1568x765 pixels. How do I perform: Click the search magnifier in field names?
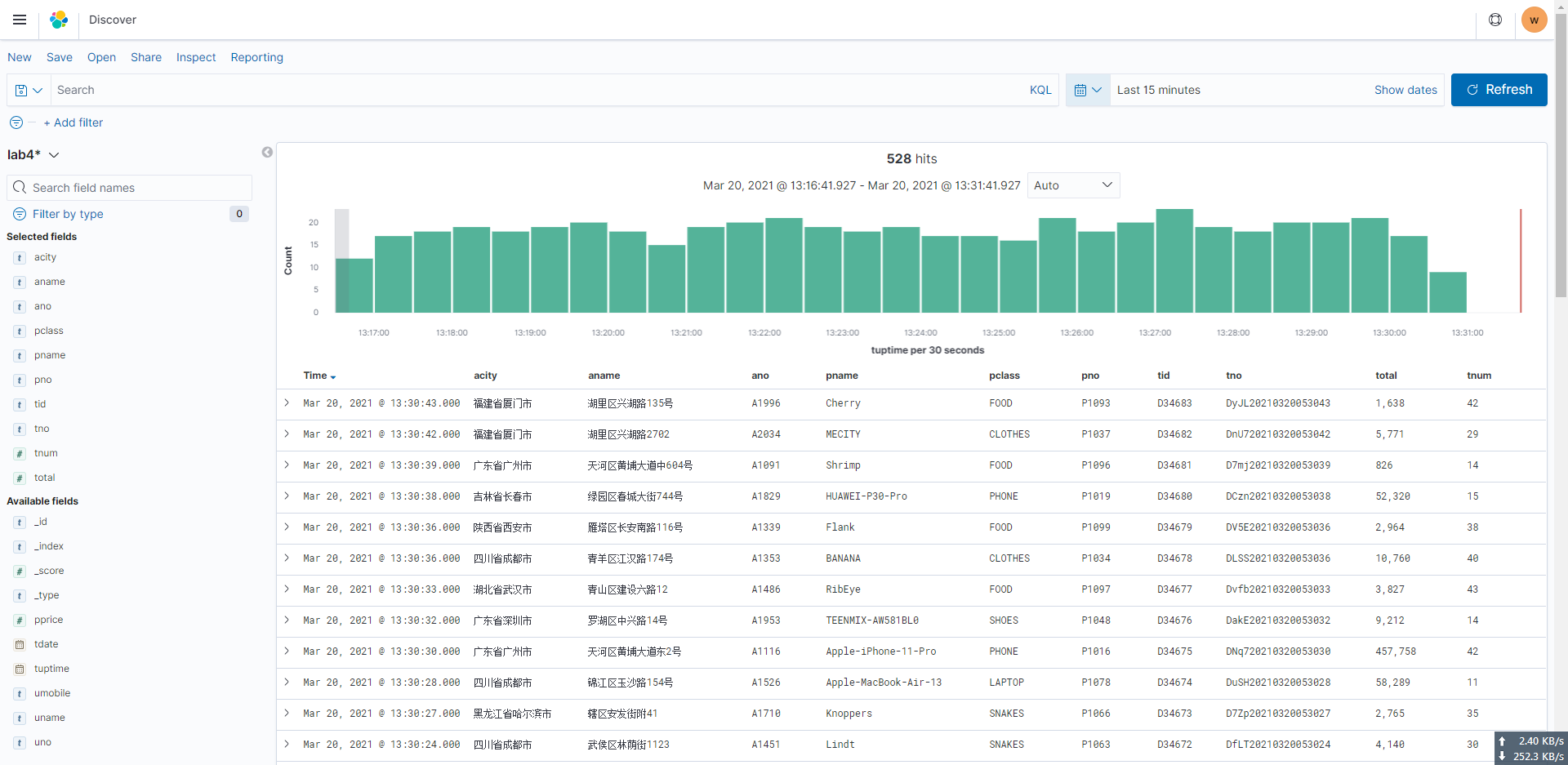20,188
